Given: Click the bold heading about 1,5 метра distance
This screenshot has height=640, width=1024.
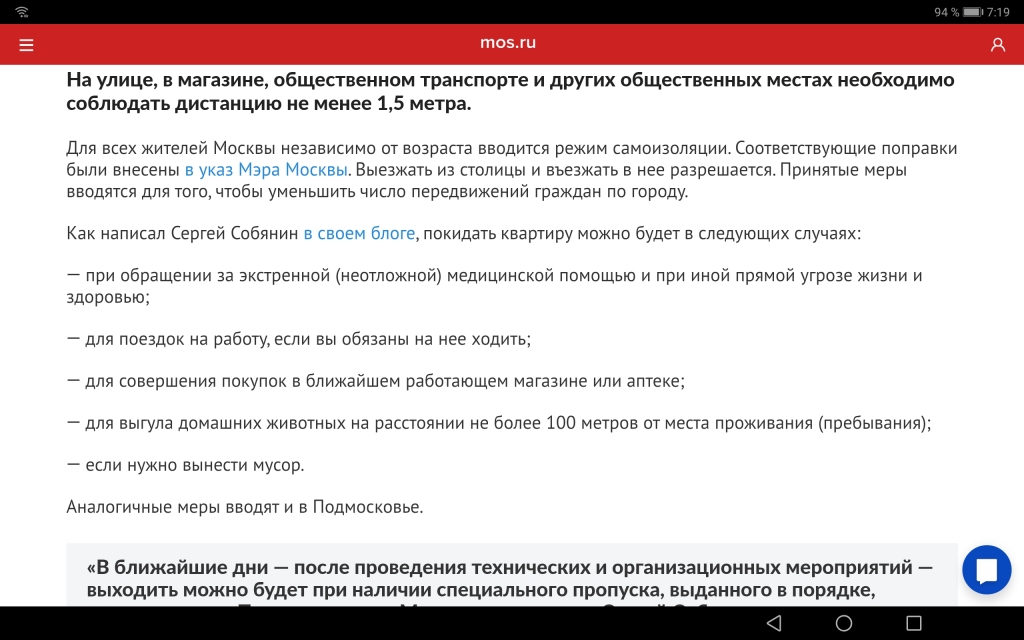Looking at the screenshot, I should [x=510, y=92].
